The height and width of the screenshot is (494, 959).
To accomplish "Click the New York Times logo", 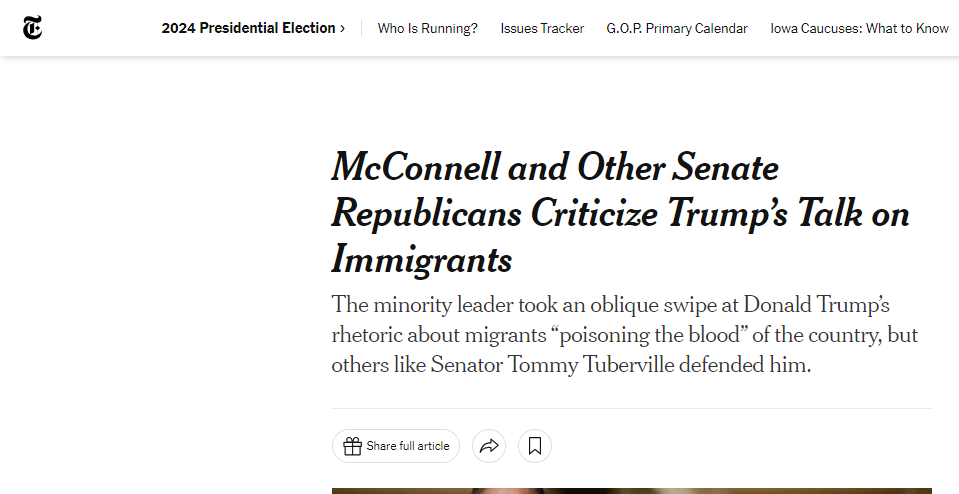I will 33,28.
